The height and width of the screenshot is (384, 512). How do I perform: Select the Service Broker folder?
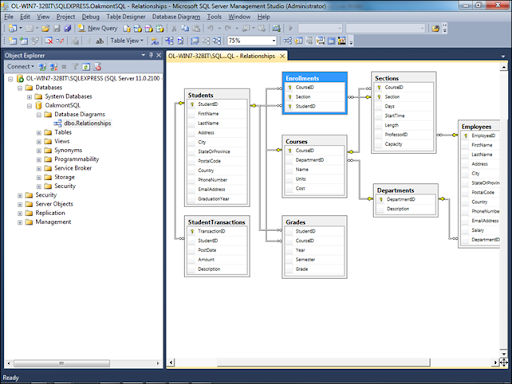73,168
